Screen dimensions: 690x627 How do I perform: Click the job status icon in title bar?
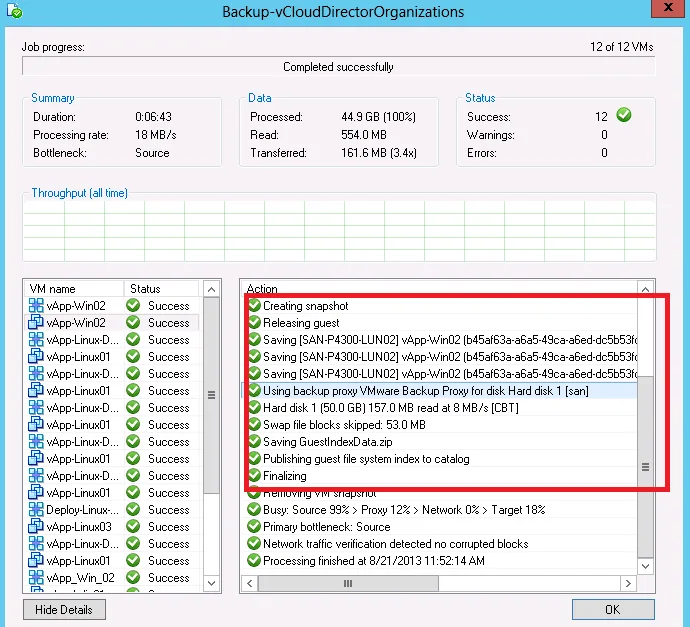(x=15, y=11)
